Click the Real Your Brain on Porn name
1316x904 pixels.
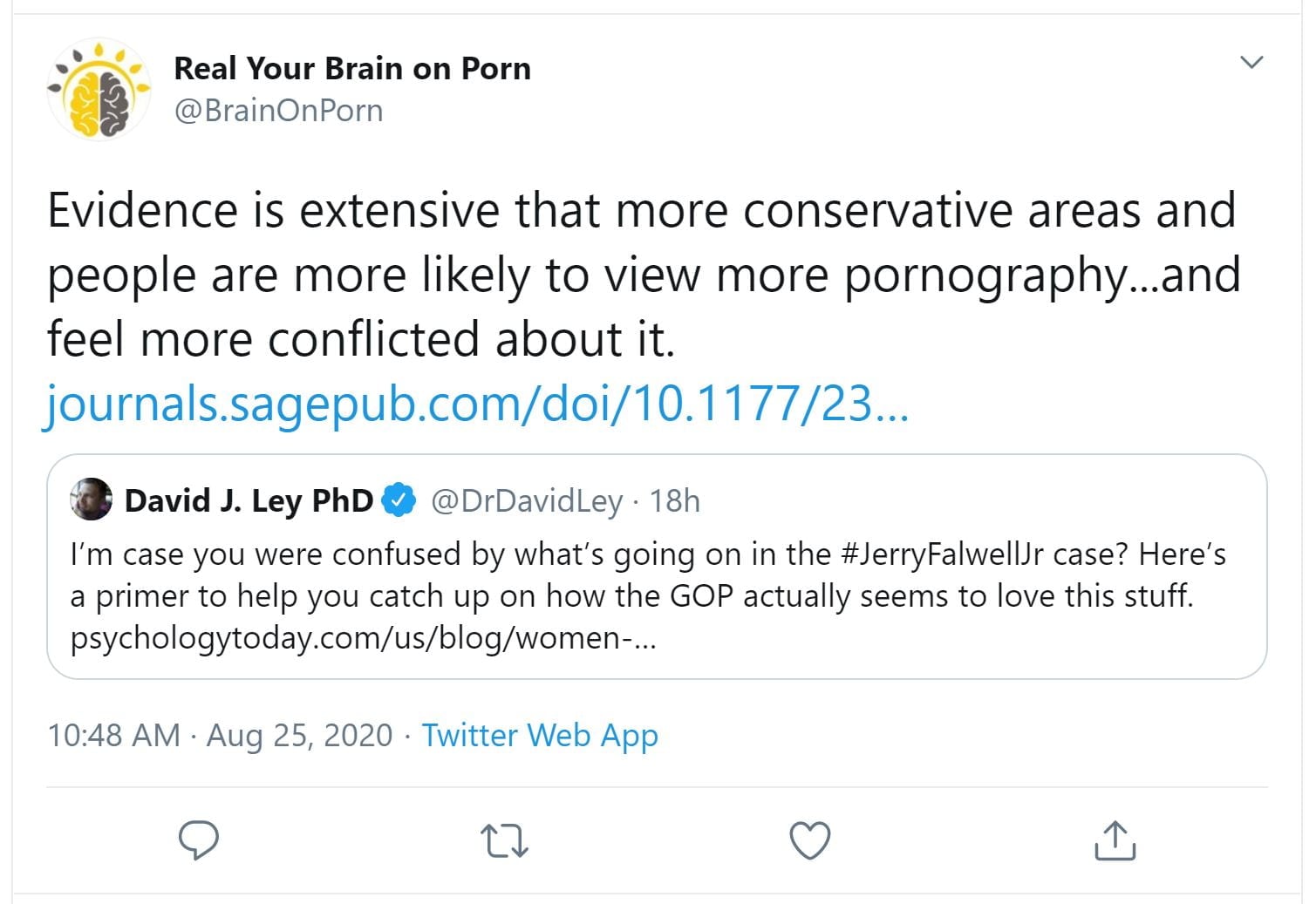point(352,68)
